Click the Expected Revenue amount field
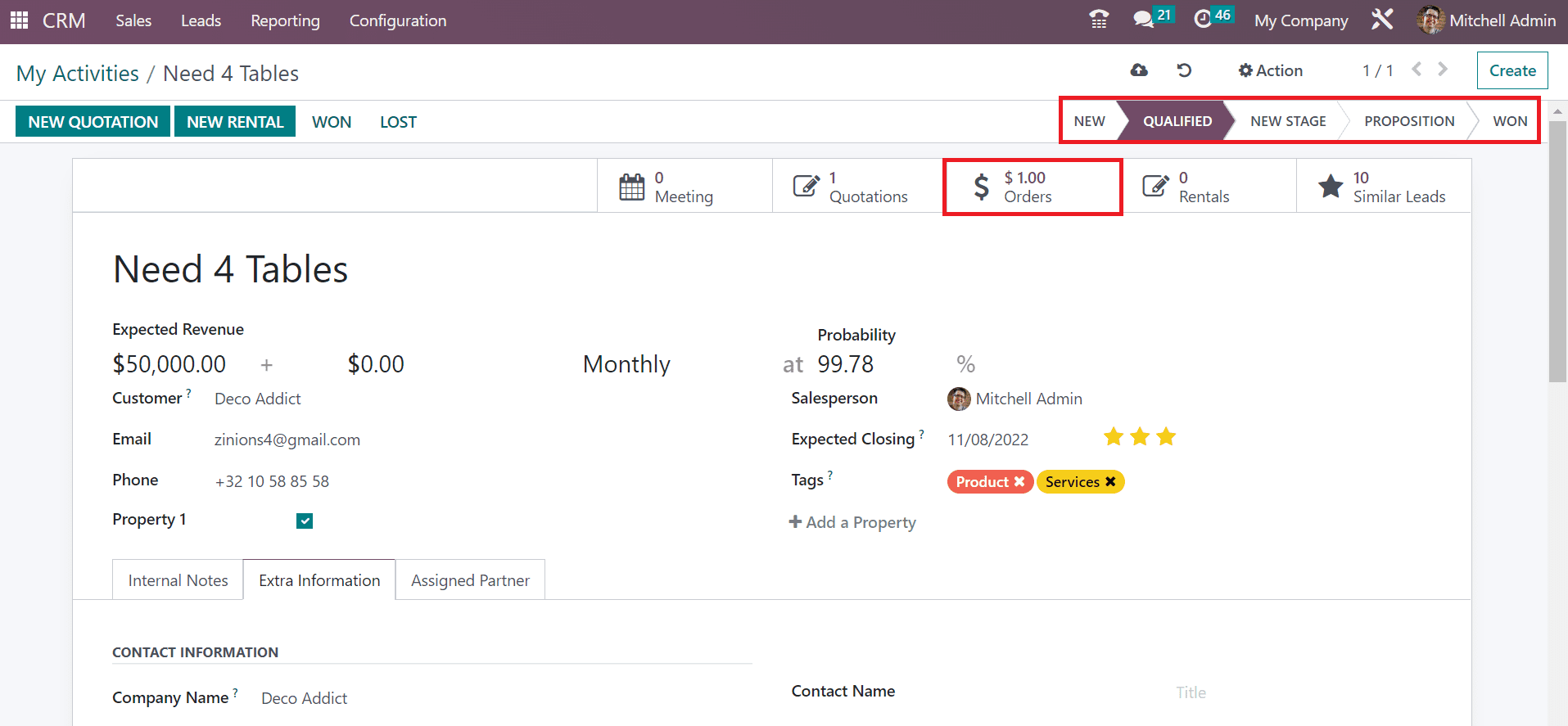 pos(169,364)
